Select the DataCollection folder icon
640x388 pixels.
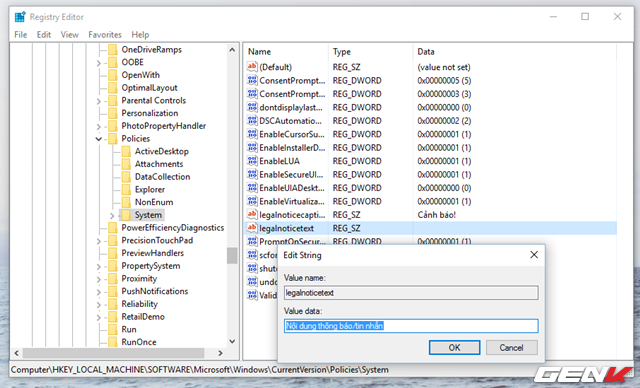tap(126, 177)
